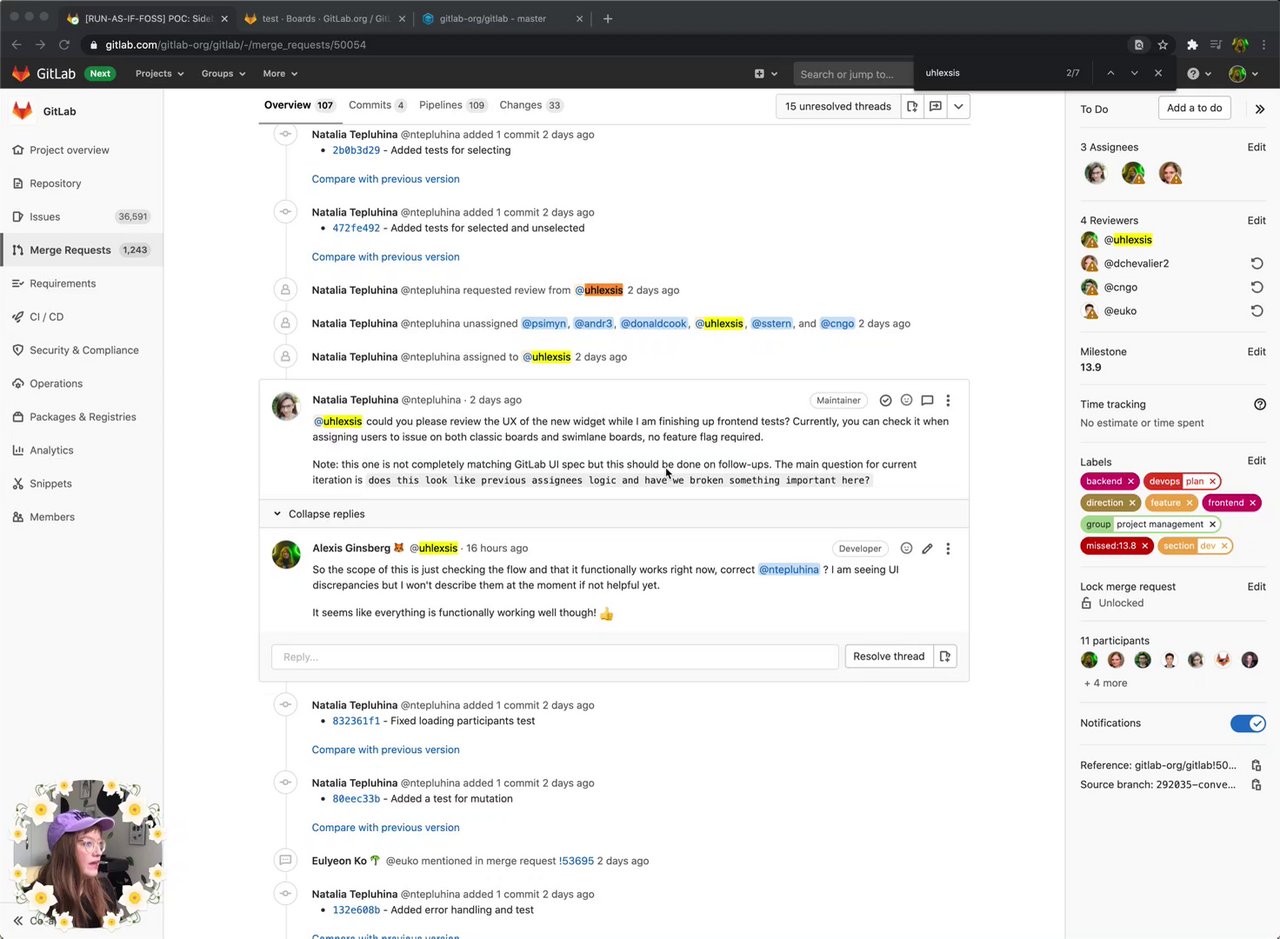The width and height of the screenshot is (1280, 939).
Task: Jump to next unresolved thread
Action: [935, 106]
